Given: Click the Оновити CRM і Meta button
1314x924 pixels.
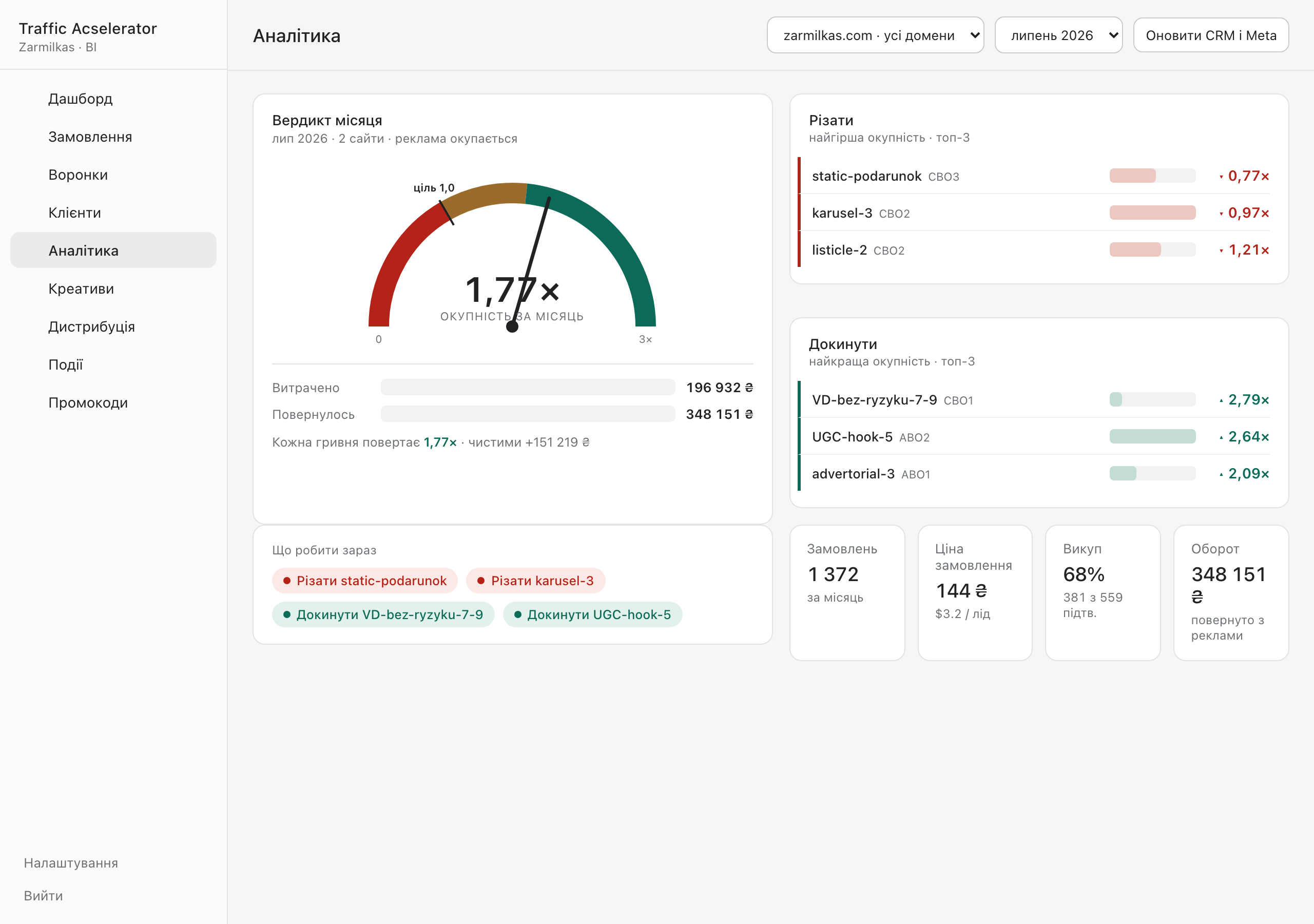Looking at the screenshot, I should (1210, 35).
